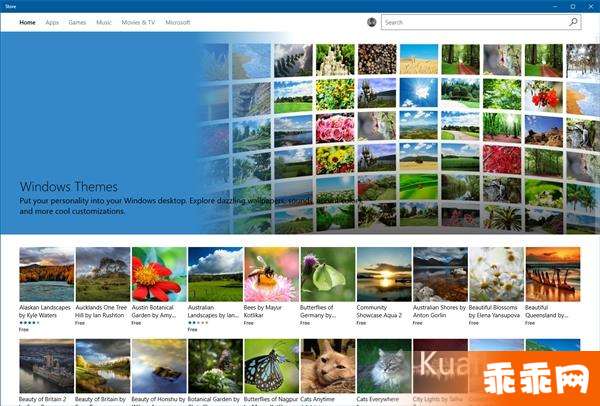Click Free label under Austin Botanical Garden
The height and width of the screenshot is (406, 600).
coord(136,323)
